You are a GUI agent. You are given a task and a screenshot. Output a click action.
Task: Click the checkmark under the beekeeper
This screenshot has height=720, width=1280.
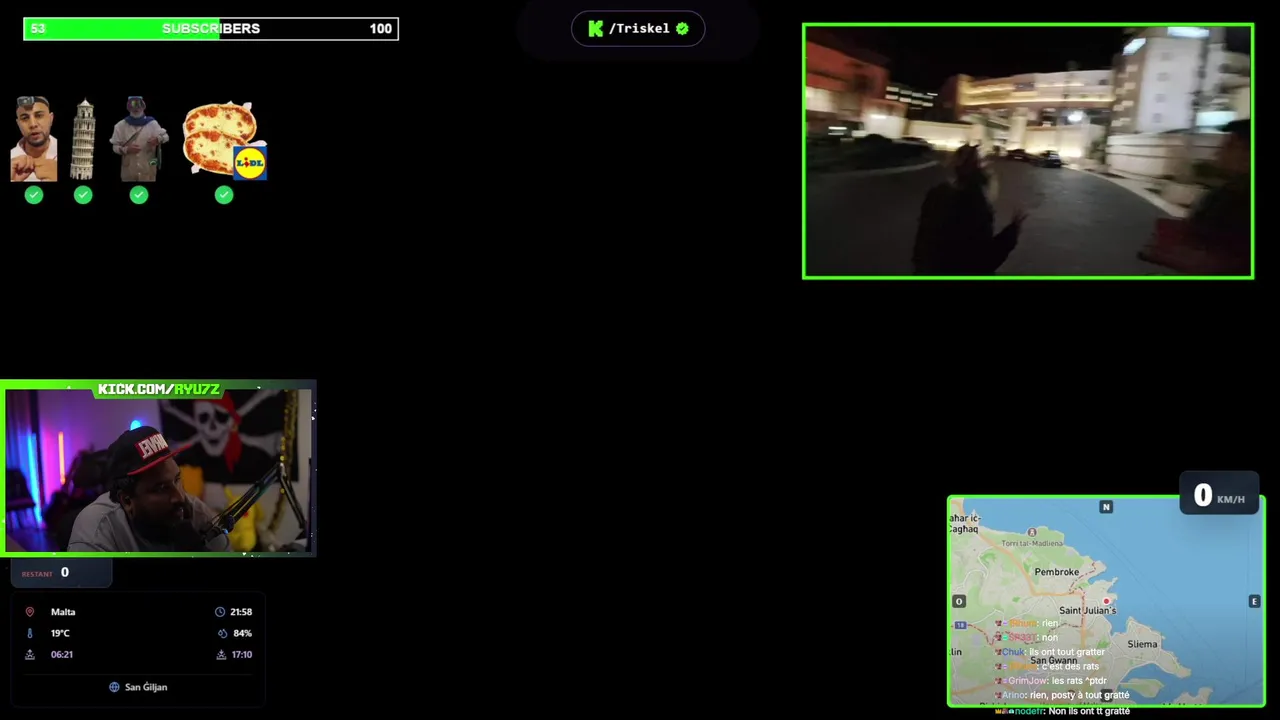pos(139,195)
